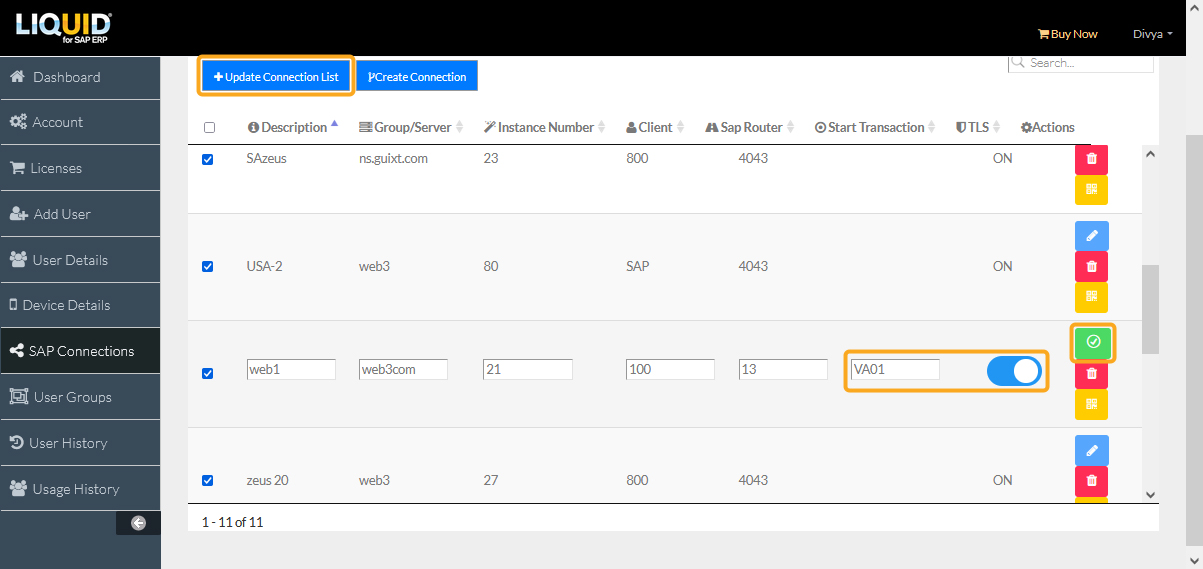This screenshot has width=1203, height=569.
Task: Collapse sidebar with the left arrow icon
Action: tap(138, 522)
